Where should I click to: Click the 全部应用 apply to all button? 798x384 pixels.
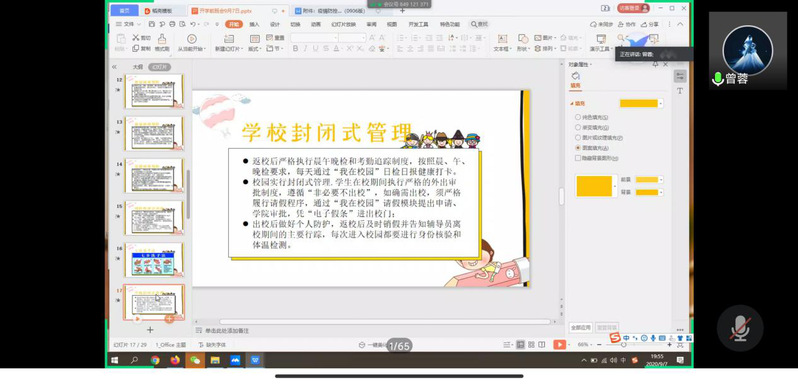pyautogui.click(x=581, y=327)
